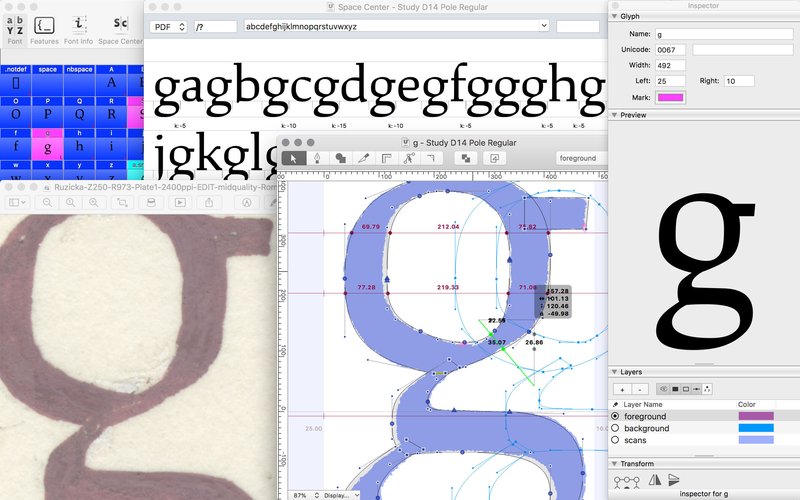The image size is (800, 500).
Task: Select the background layer radio button
Action: point(615,428)
